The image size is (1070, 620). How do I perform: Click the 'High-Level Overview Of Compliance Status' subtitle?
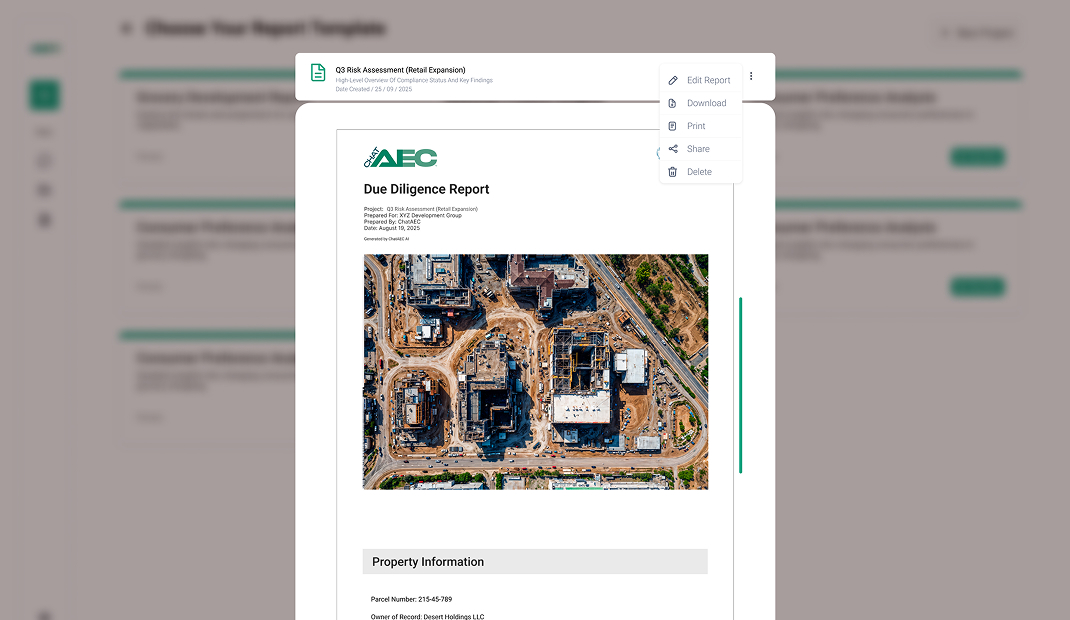pyautogui.click(x=414, y=80)
